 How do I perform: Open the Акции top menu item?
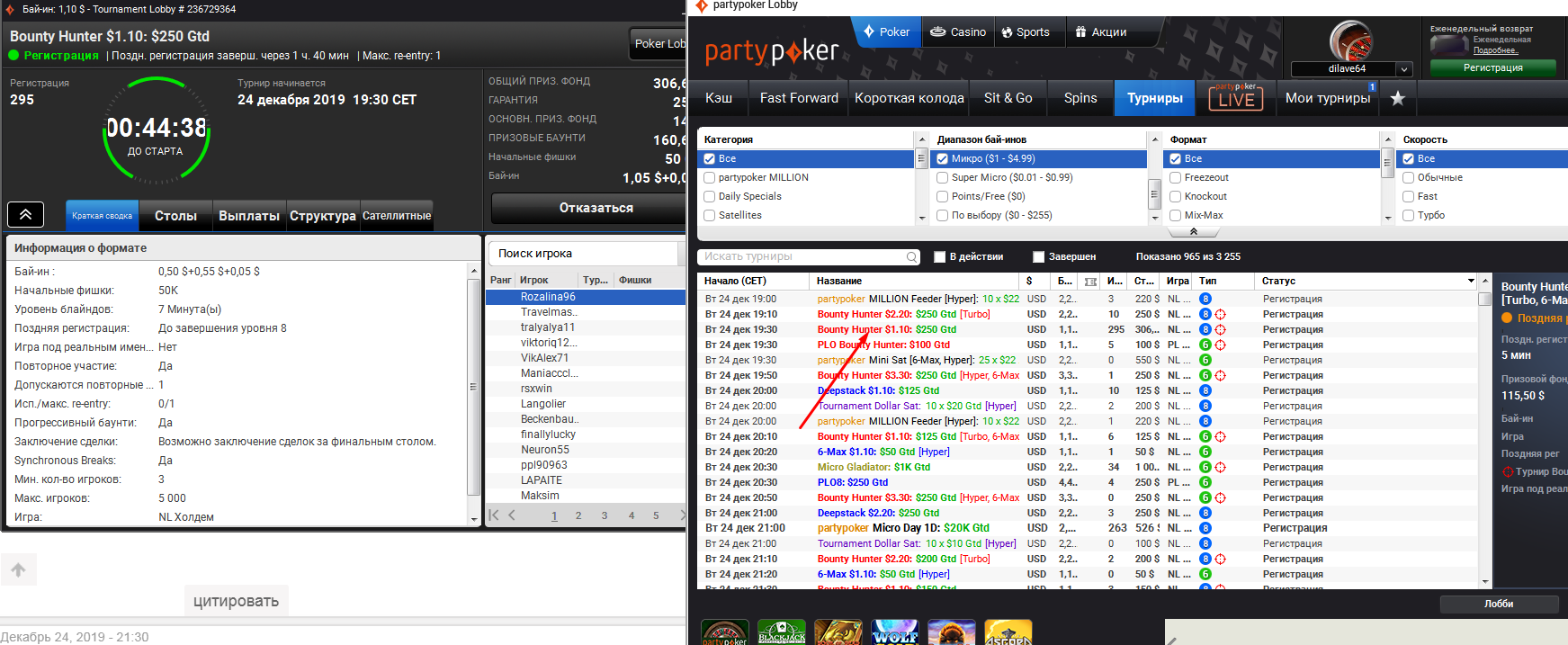coord(1100,32)
